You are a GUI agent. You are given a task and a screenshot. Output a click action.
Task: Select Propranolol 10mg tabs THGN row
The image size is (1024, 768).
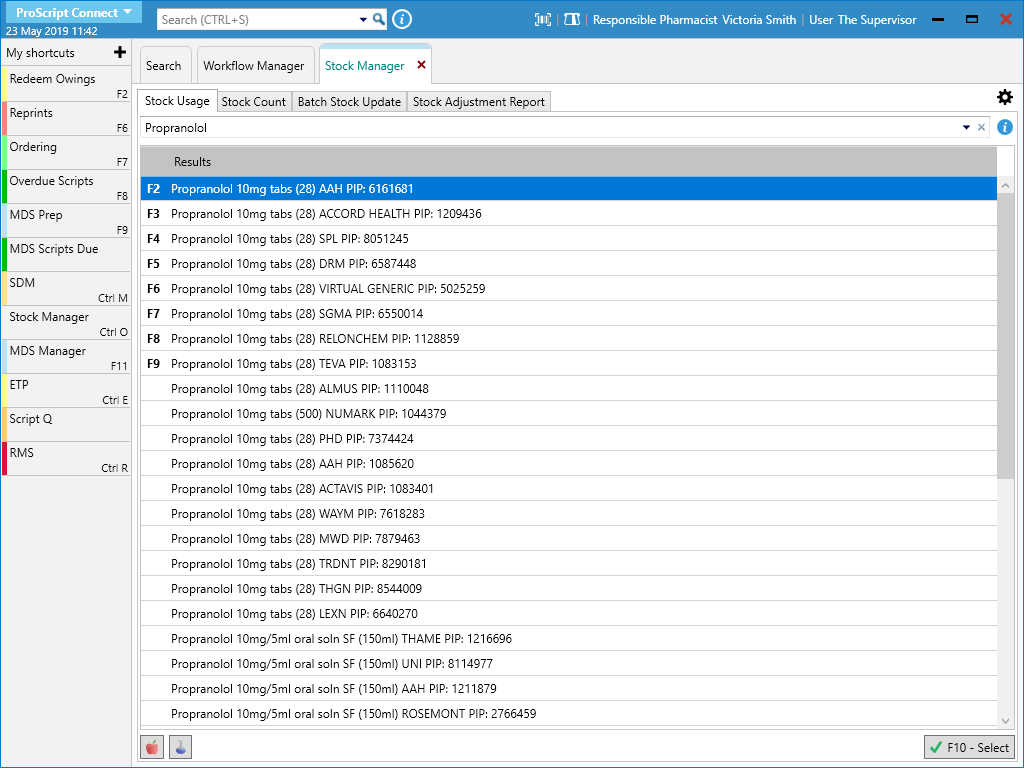click(x=569, y=588)
